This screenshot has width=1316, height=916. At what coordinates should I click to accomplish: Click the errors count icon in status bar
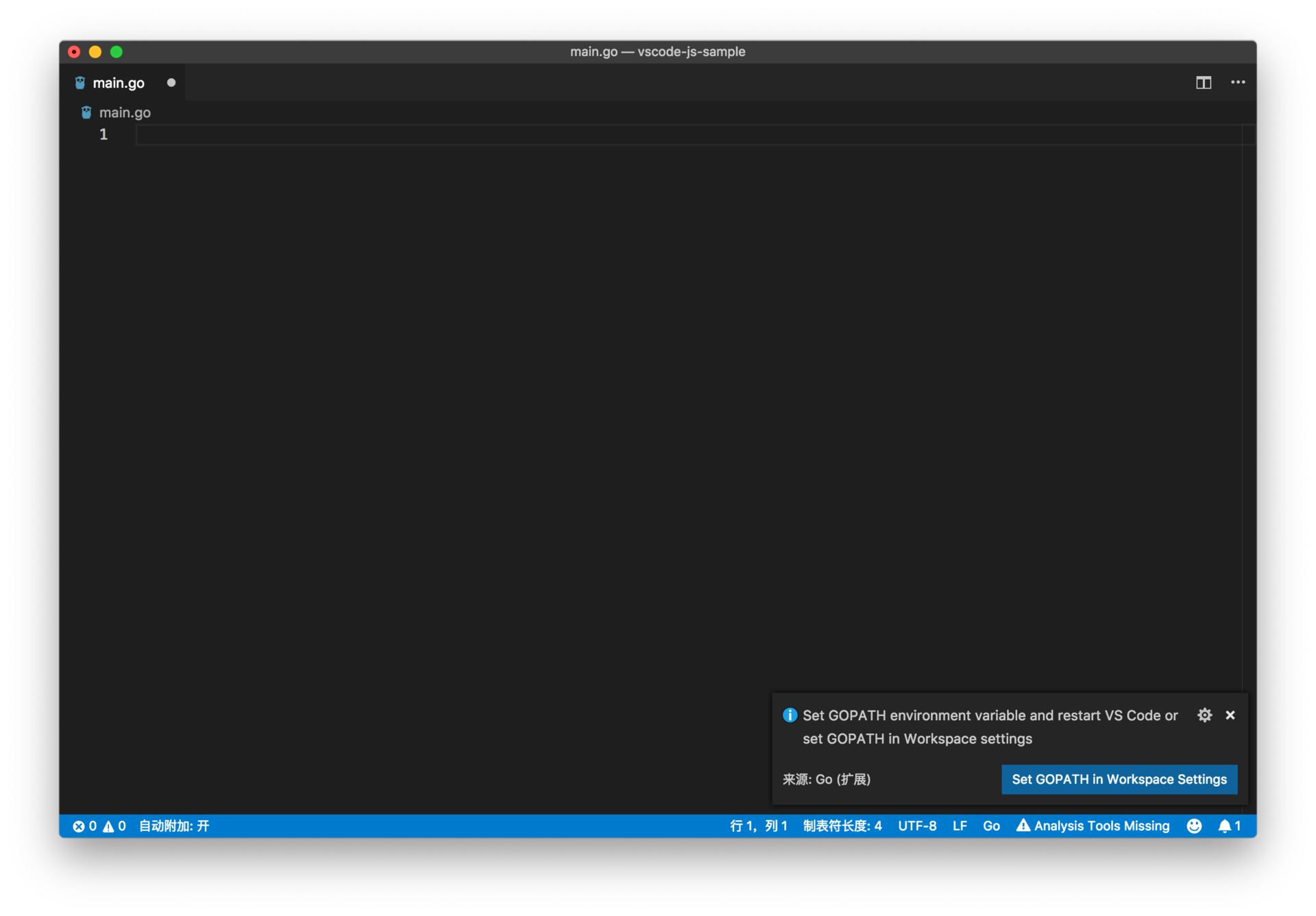tap(84, 826)
